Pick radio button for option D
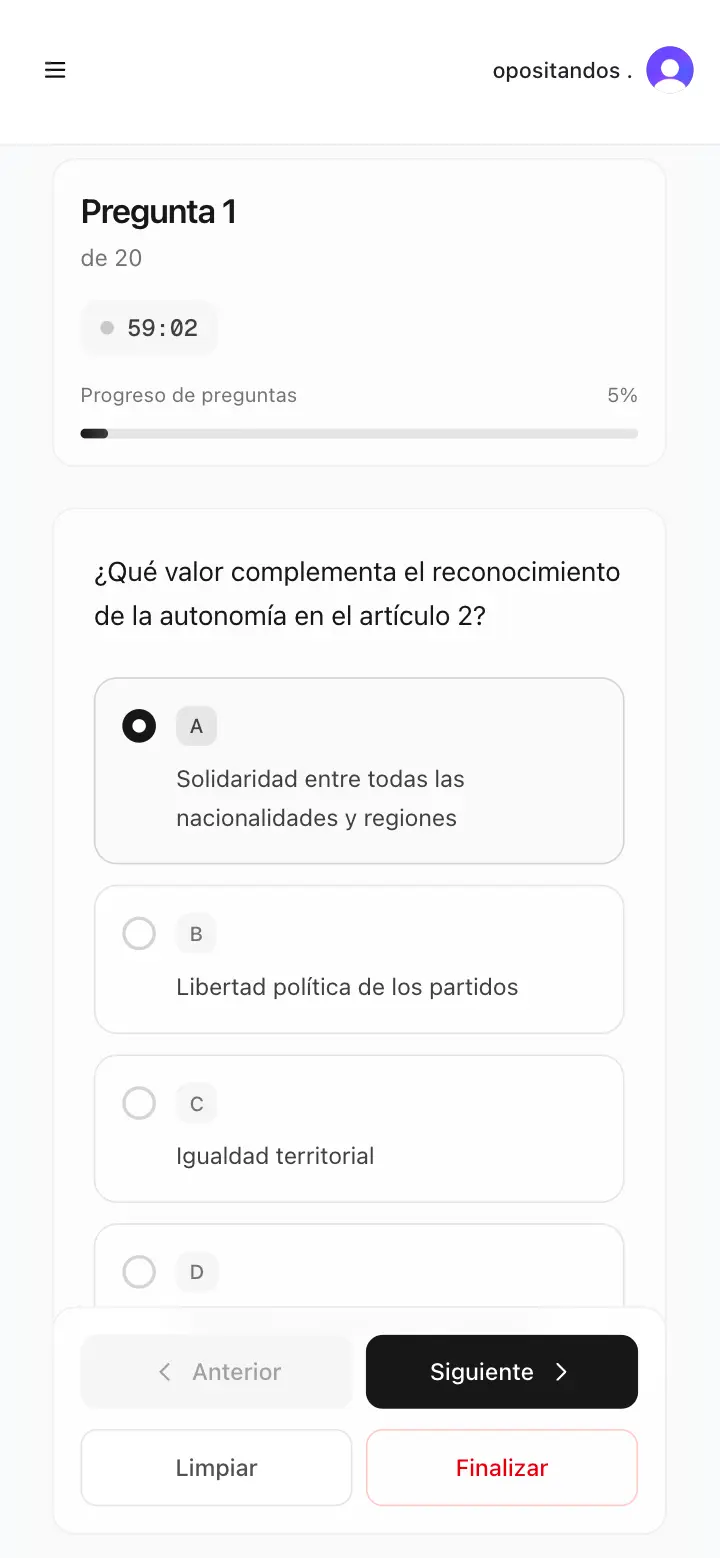This screenshot has width=720, height=1558. tap(139, 1272)
